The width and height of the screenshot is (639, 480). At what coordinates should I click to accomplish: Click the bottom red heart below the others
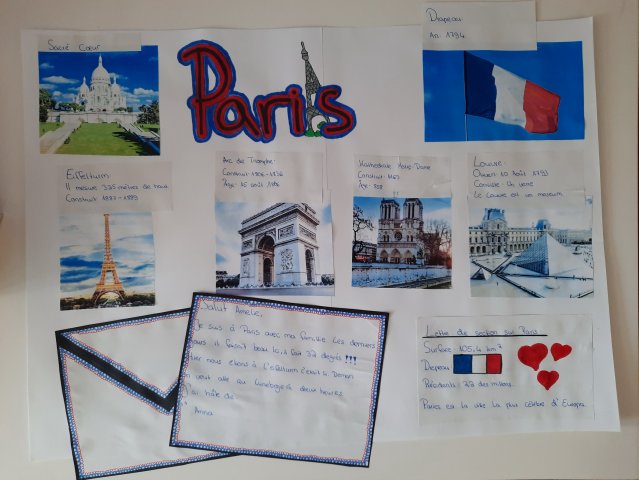click(x=547, y=379)
